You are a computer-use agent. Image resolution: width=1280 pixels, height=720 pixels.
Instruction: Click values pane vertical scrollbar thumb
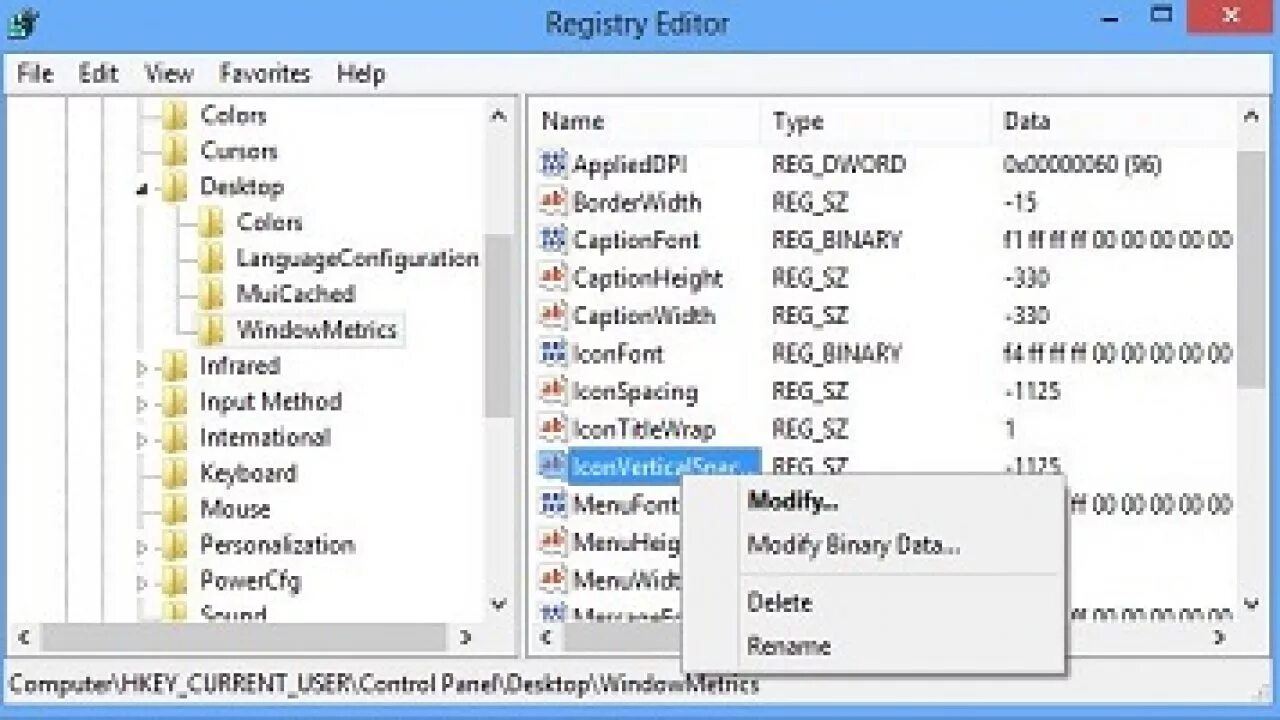[1251, 268]
